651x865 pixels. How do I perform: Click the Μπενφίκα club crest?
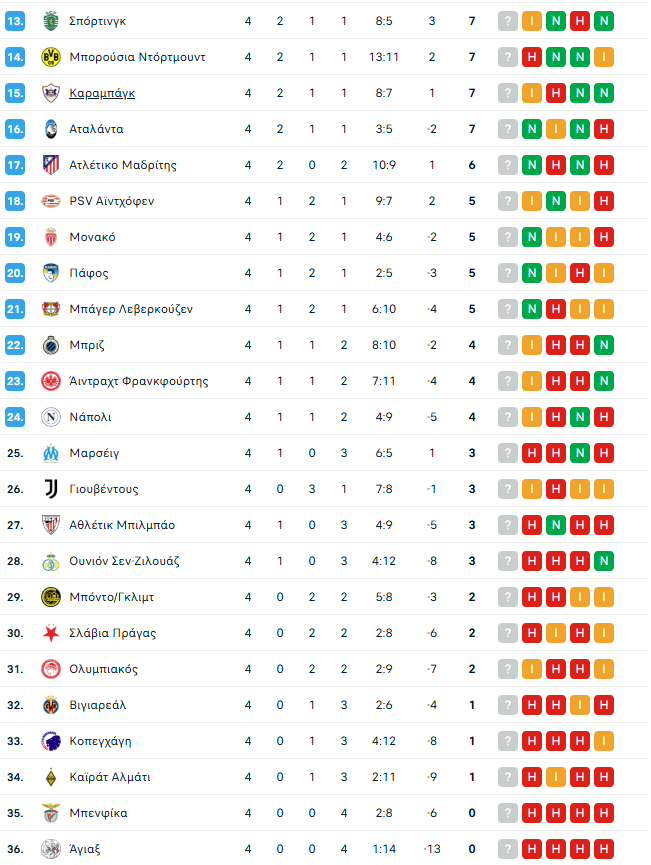(x=51, y=813)
